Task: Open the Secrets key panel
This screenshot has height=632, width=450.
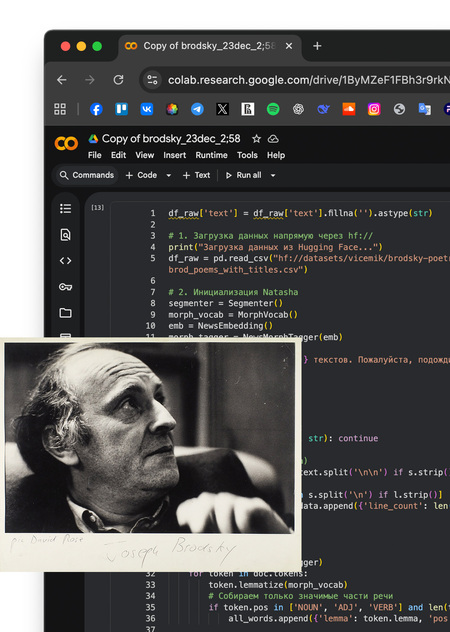Action: pos(65,287)
